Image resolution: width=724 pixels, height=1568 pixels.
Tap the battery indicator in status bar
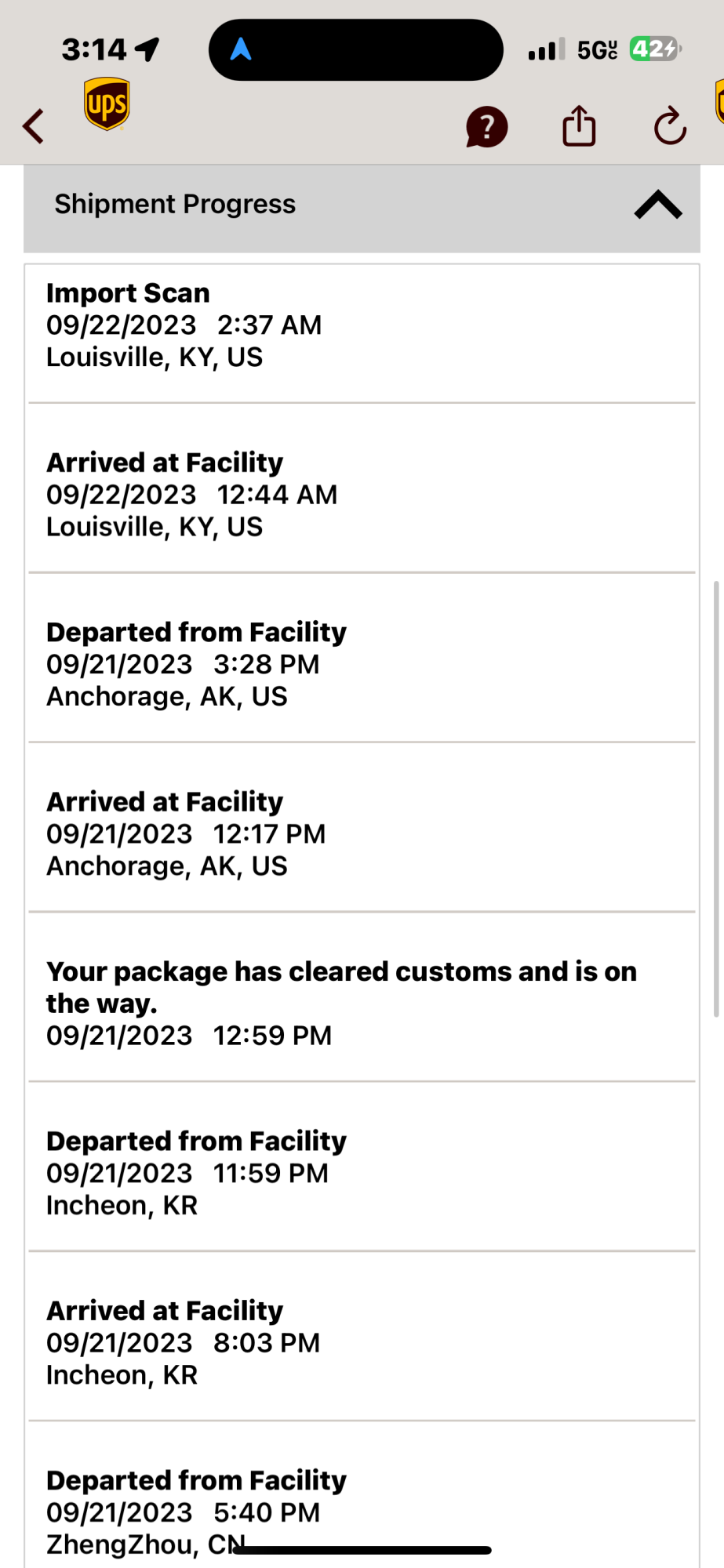pos(655,49)
